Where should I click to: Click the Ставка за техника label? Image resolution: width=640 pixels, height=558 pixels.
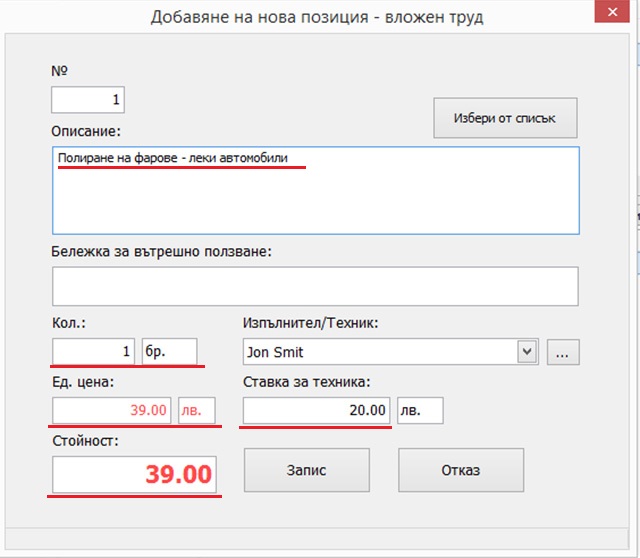click(x=307, y=382)
